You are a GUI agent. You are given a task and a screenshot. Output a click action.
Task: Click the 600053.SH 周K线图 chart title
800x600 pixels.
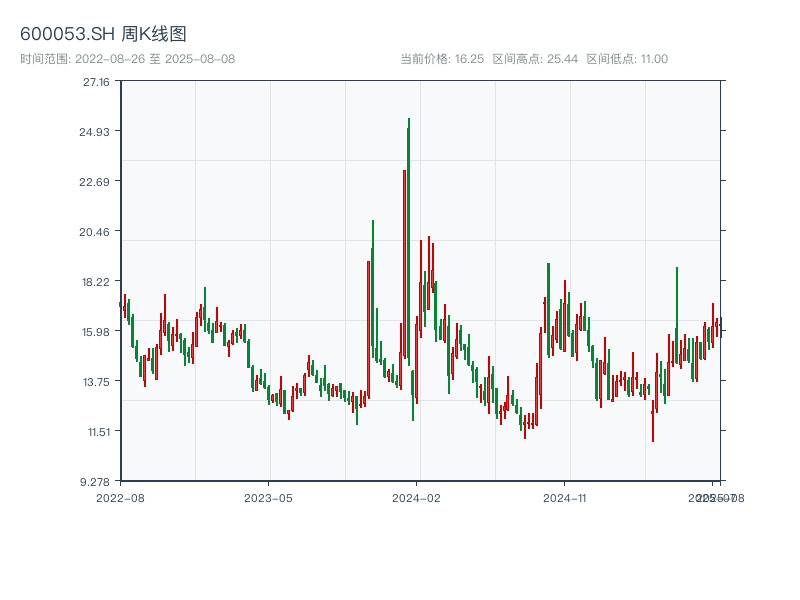103,34
